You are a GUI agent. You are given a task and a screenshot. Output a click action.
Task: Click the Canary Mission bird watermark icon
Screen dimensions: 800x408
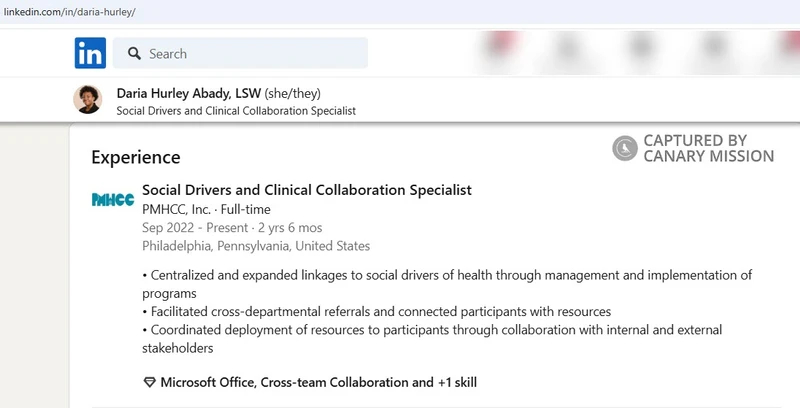point(625,148)
